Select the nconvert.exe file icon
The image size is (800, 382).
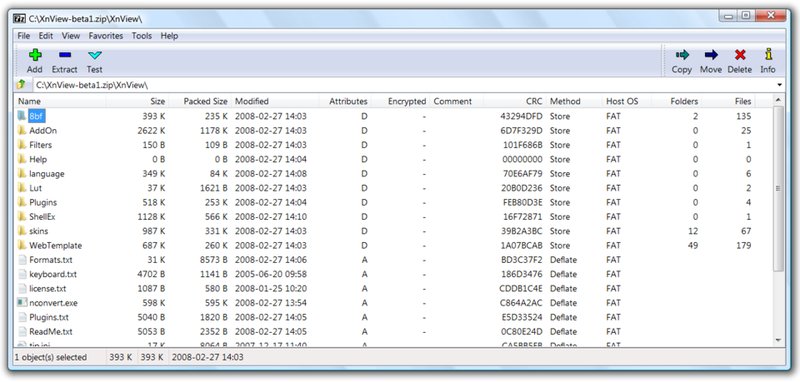pyautogui.click(x=21, y=302)
